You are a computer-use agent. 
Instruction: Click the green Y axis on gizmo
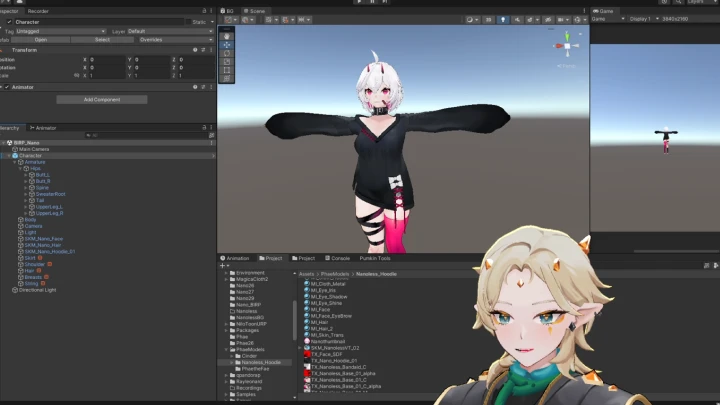tap(567, 36)
